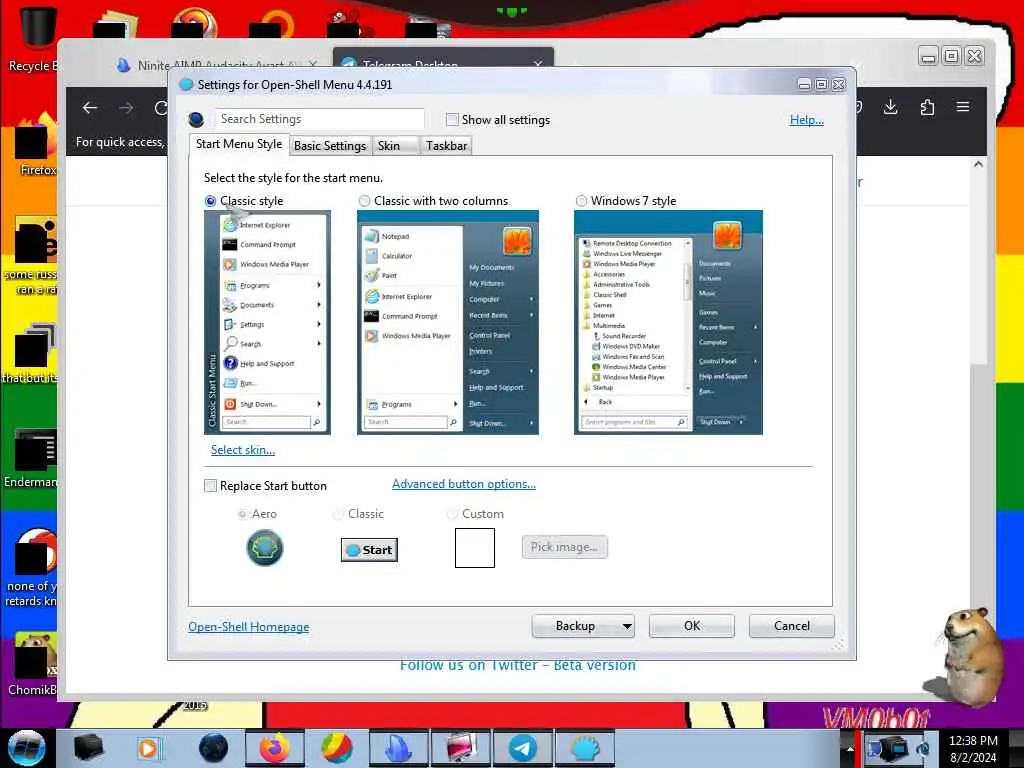Viewport: 1024px width, 768px height.
Task: Open Firefox downloads panel icon
Action: [x=890, y=107]
